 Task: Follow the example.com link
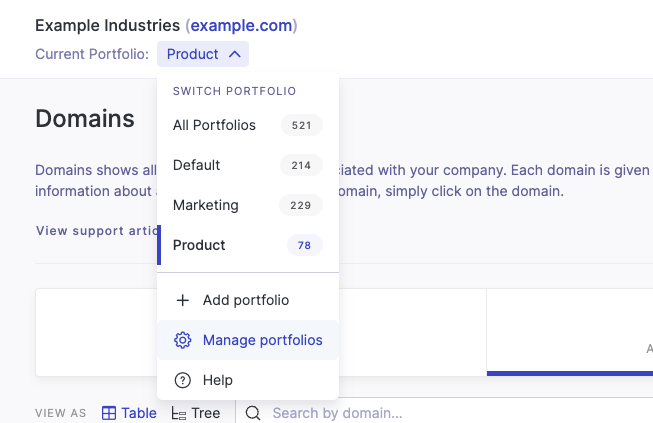[x=241, y=25]
